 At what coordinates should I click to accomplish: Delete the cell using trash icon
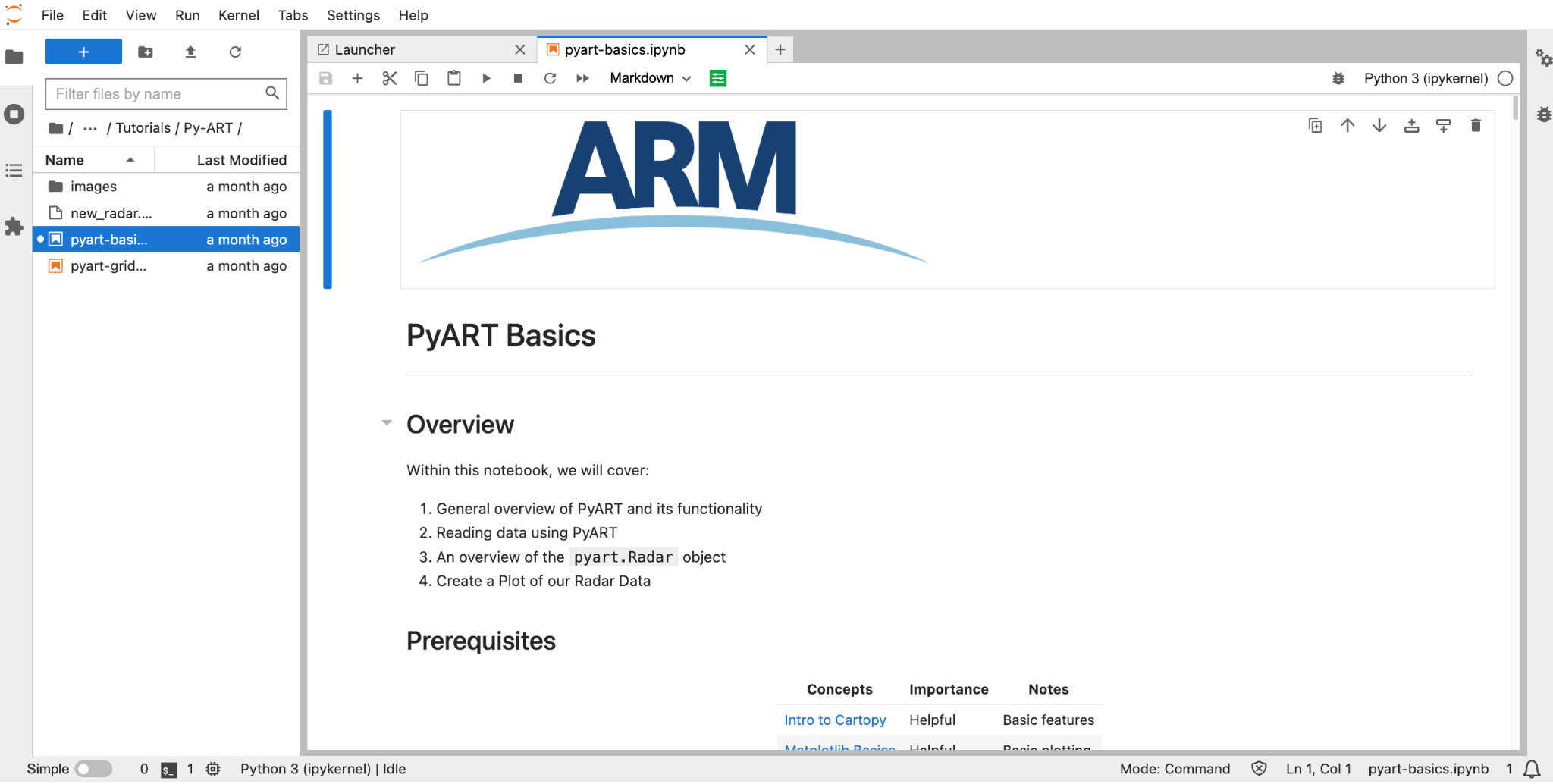[1475, 126]
